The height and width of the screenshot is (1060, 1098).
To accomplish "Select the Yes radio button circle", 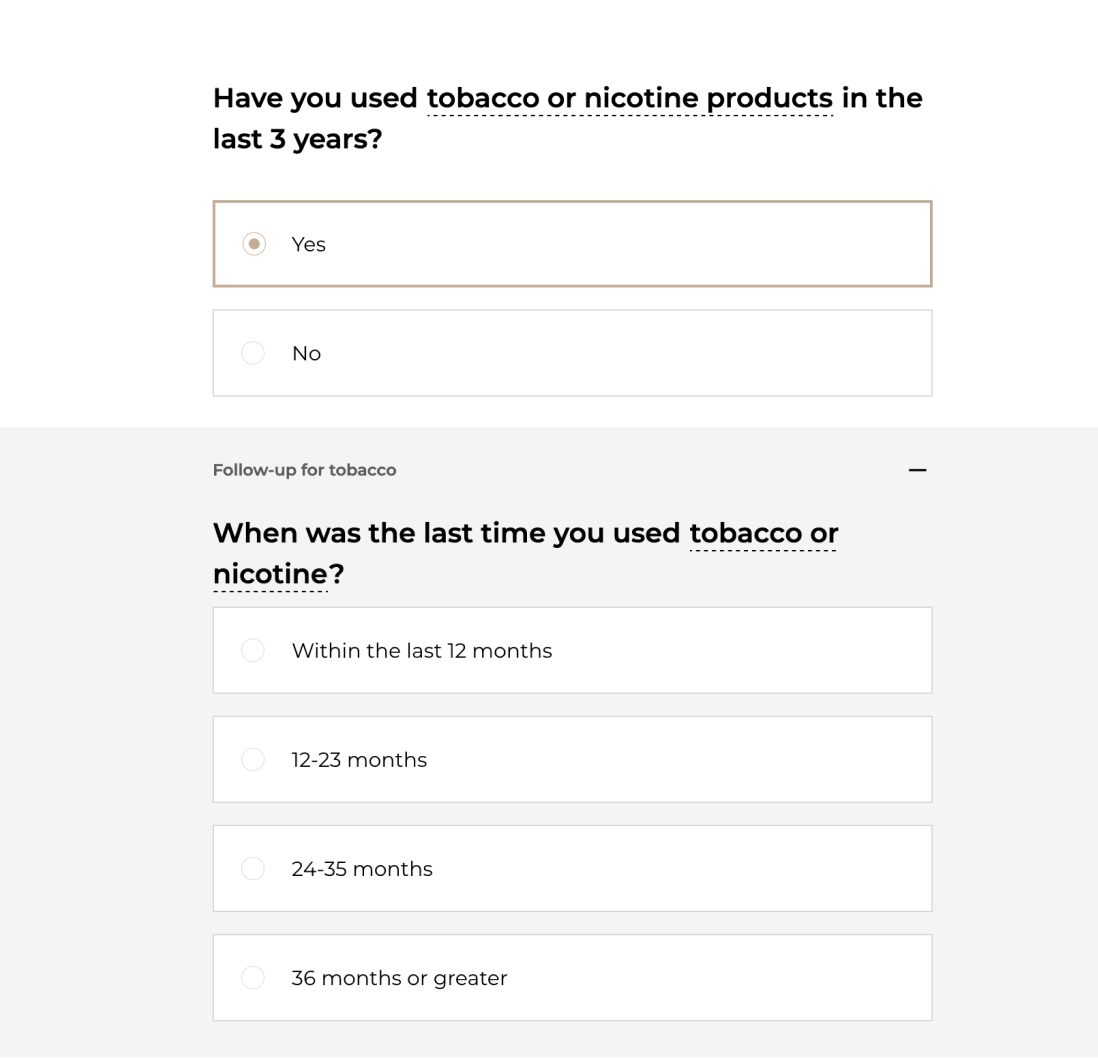I will pos(254,244).
